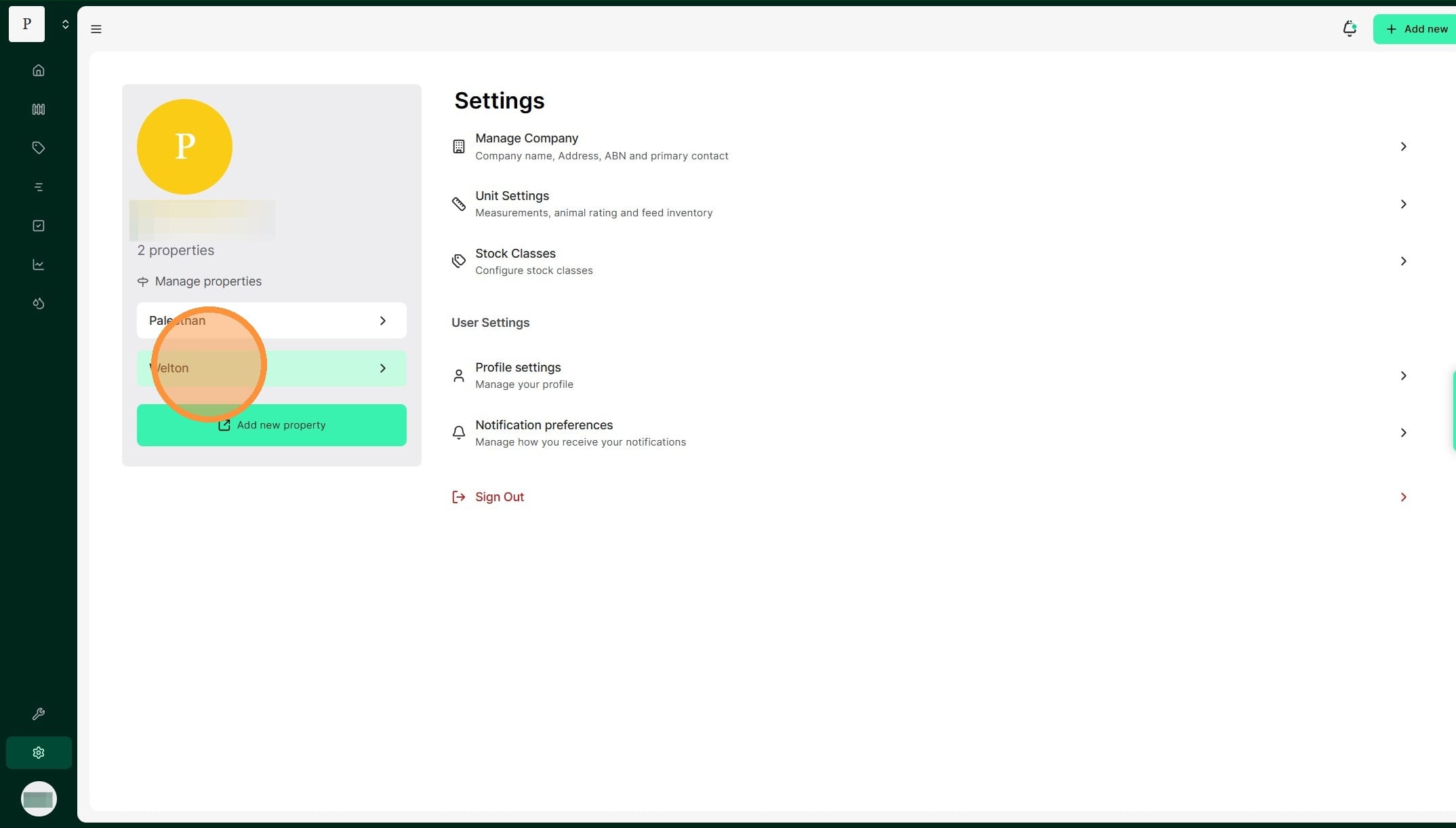Expand the Manage Company chevron

[1403, 146]
